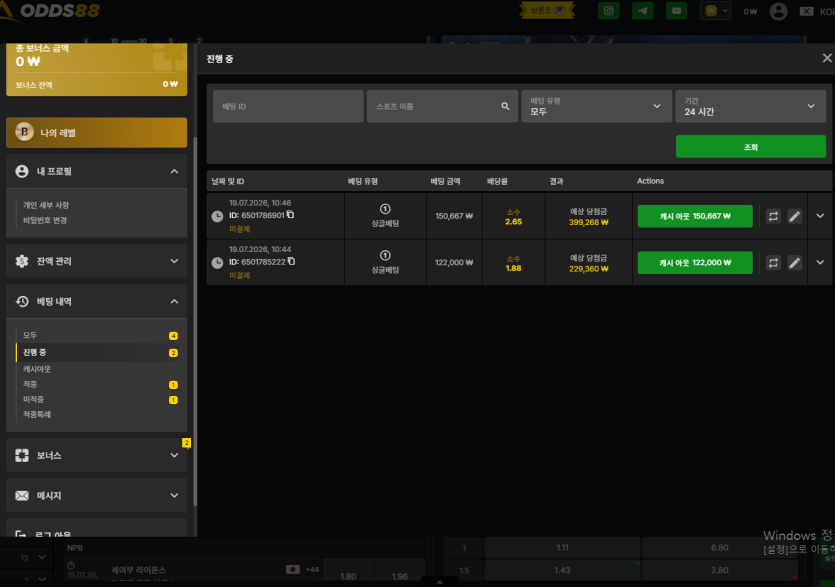Select 모두 in betting history list
Viewport: 835px width, 587px height.
(30, 335)
